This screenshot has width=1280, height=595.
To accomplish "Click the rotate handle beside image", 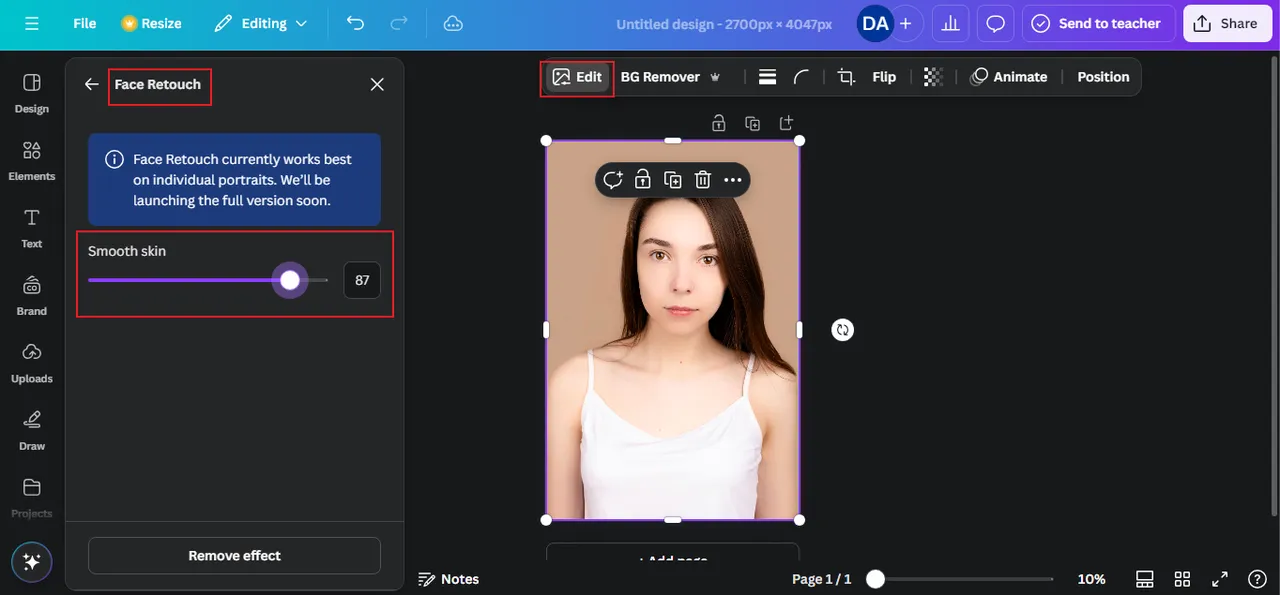I will click(x=843, y=330).
